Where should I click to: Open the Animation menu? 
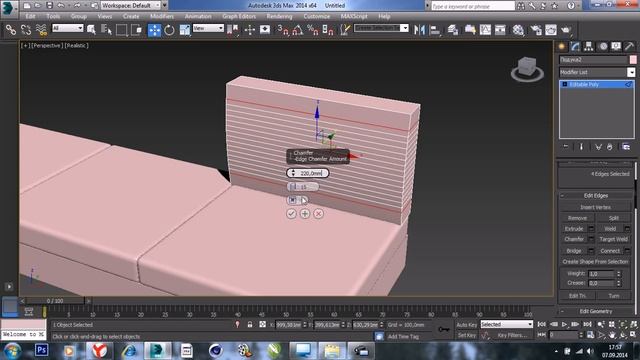click(x=198, y=16)
